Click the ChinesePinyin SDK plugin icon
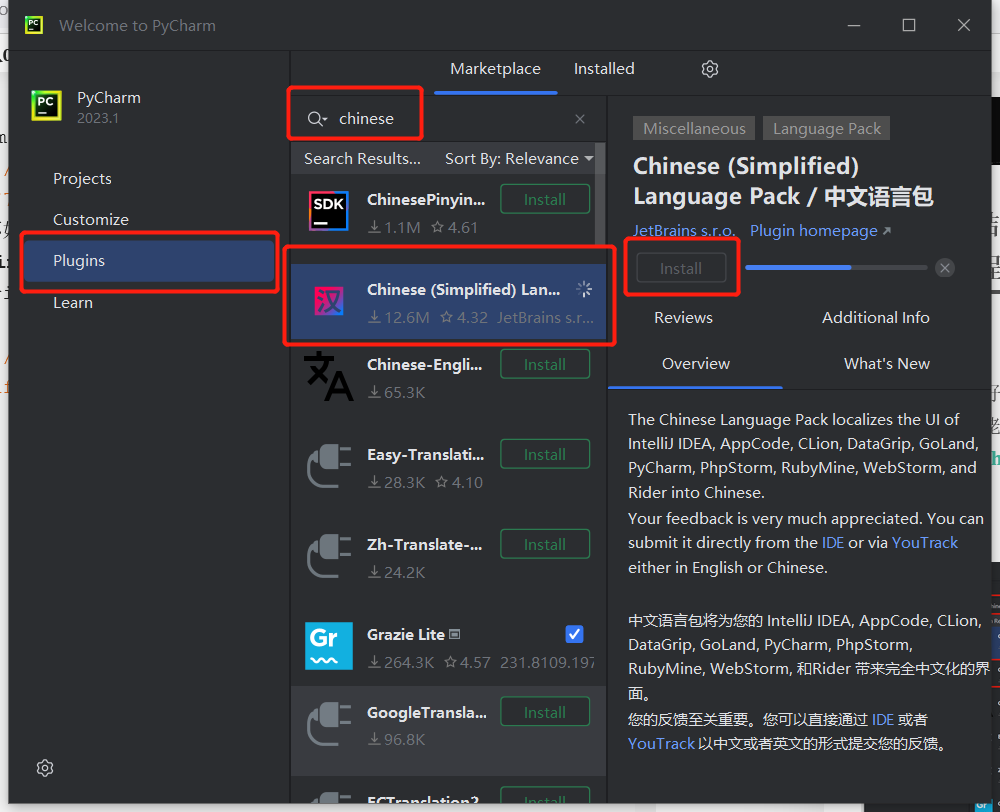This screenshot has height=812, width=1000. pos(328,211)
